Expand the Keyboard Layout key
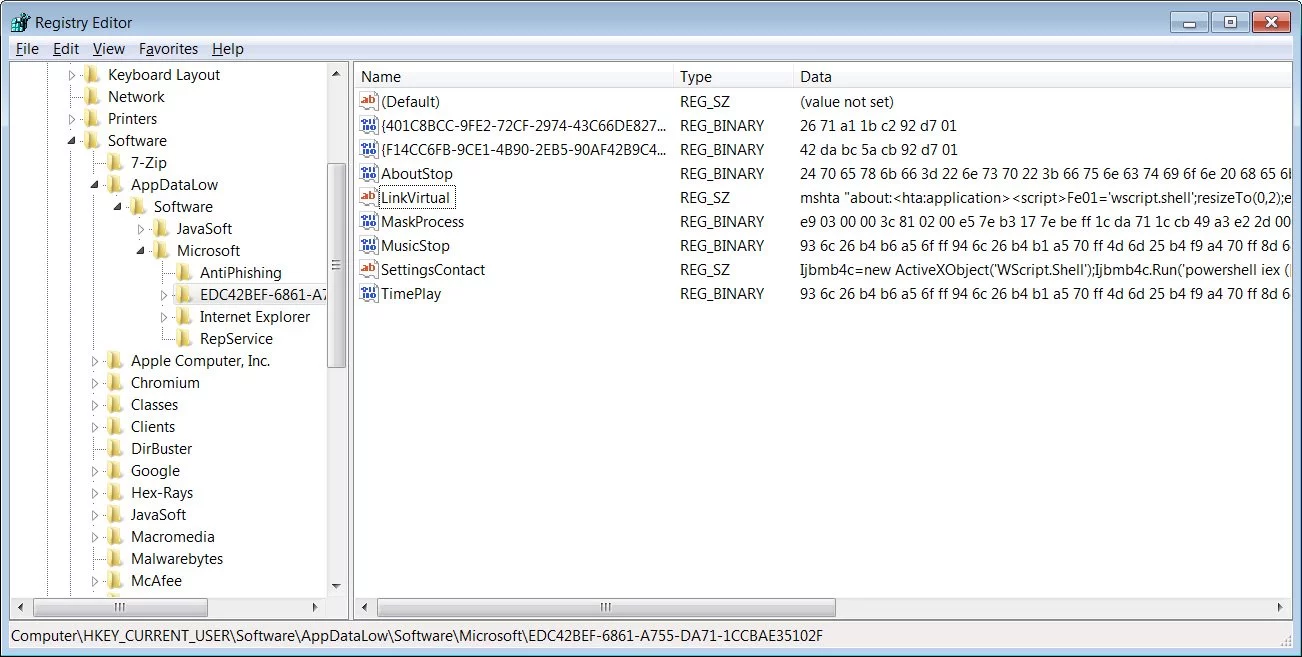Image resolution: width=1302 pixels, height=657 pixels. pyautogui.click(x=72, y=75)
